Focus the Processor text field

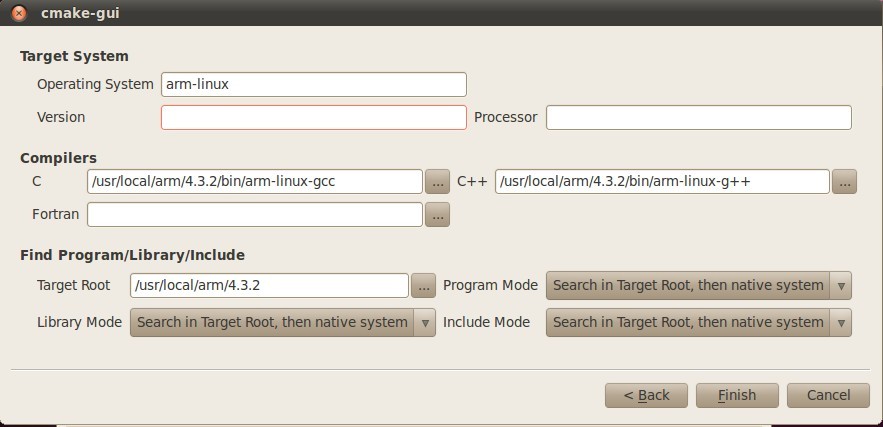[x=699, y=117]
